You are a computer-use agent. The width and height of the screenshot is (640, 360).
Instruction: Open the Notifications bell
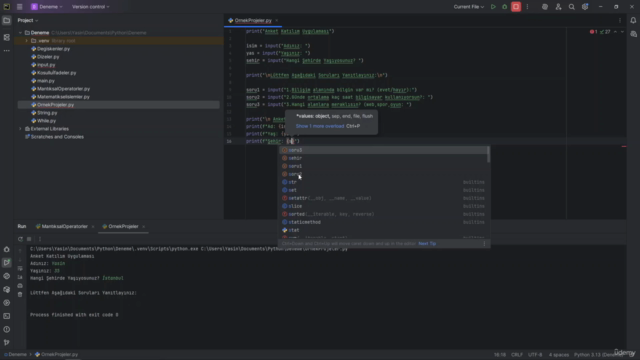tap(633, 20)
